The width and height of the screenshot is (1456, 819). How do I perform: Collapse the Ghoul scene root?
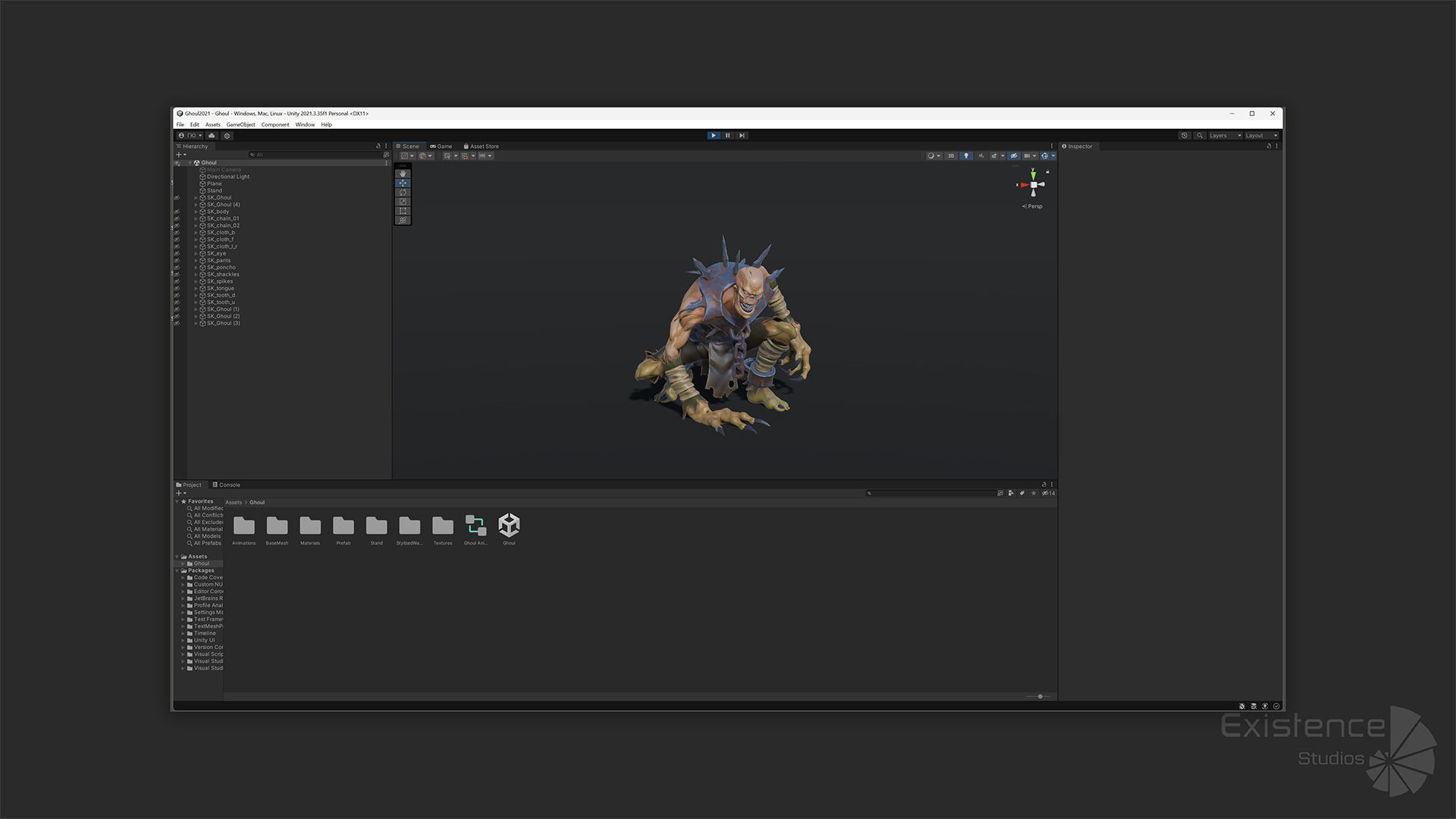click(190, 163)
